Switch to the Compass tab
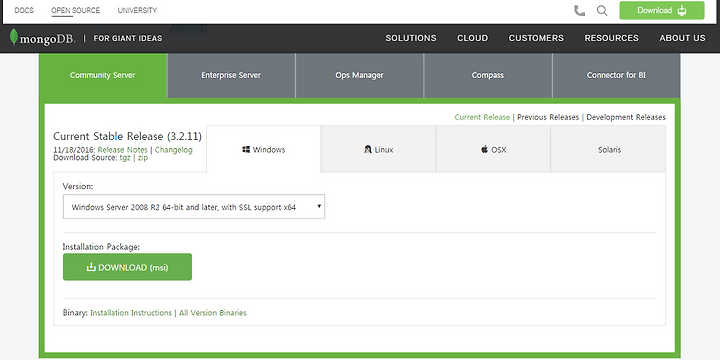This screenshot has height=360, width=720. 488,75
